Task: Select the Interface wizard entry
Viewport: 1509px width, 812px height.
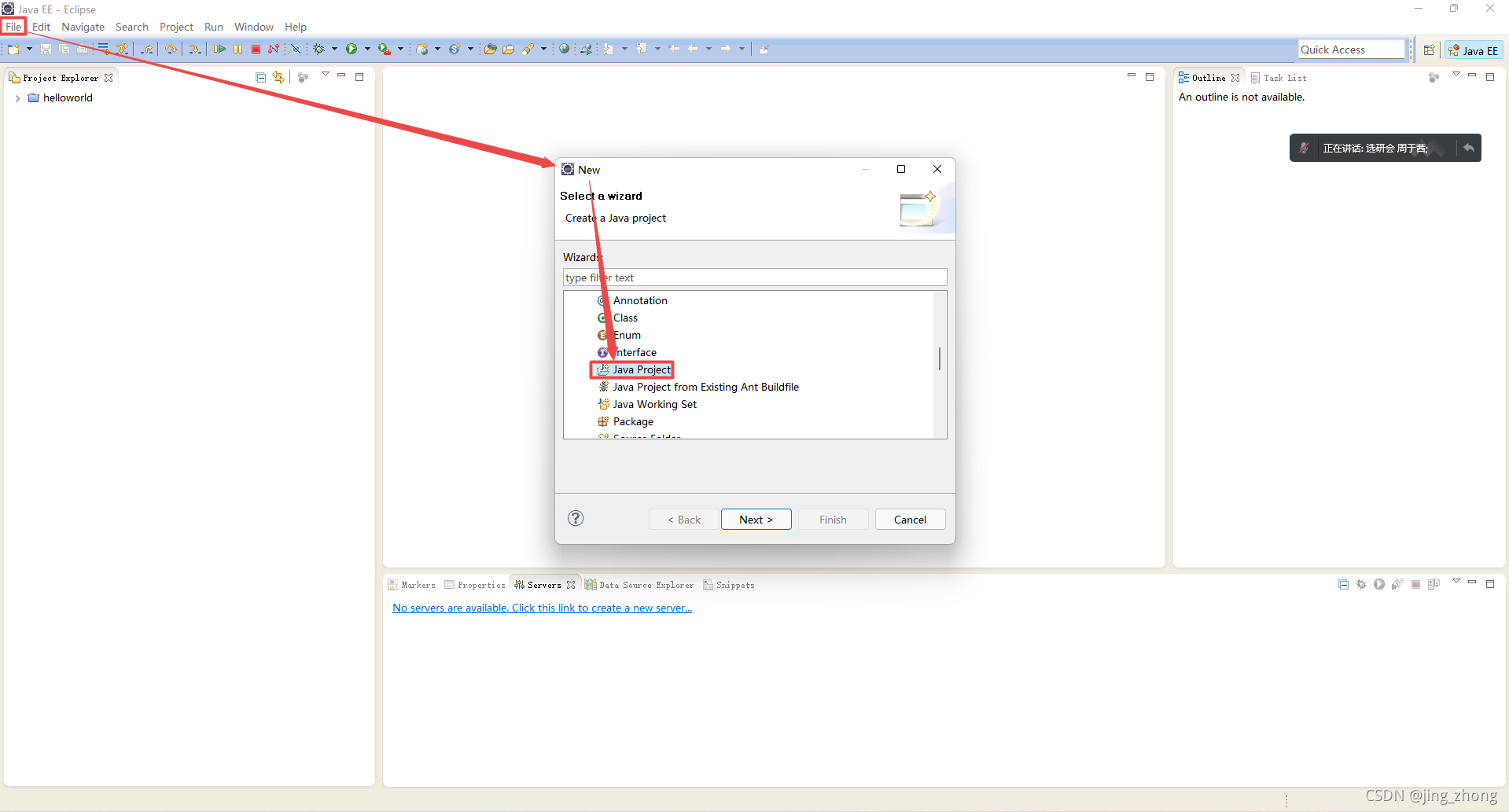Action: click(x=627, y=352)
